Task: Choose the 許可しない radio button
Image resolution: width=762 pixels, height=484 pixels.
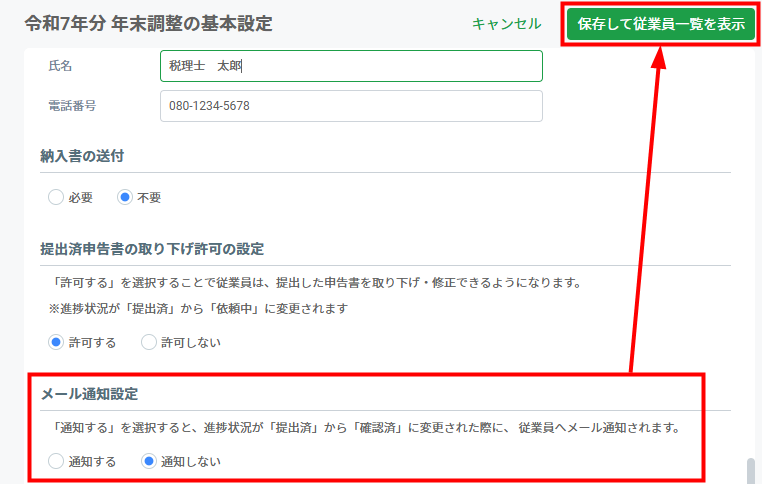Action: click(149, 342)
